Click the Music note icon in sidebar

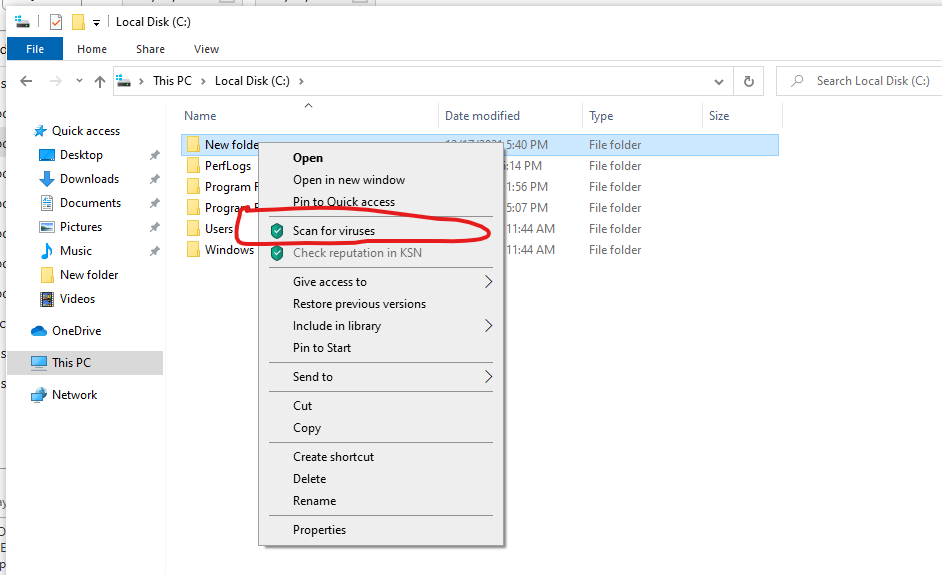pyautogui.click(x=46, y=251)
